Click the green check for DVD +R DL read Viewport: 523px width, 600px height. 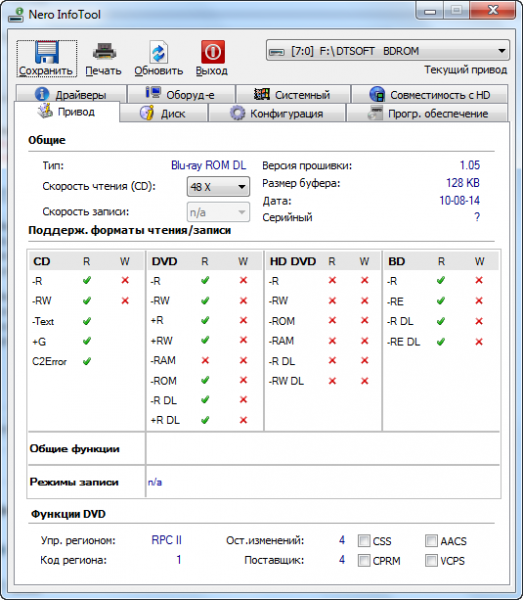tap(205, 420)
